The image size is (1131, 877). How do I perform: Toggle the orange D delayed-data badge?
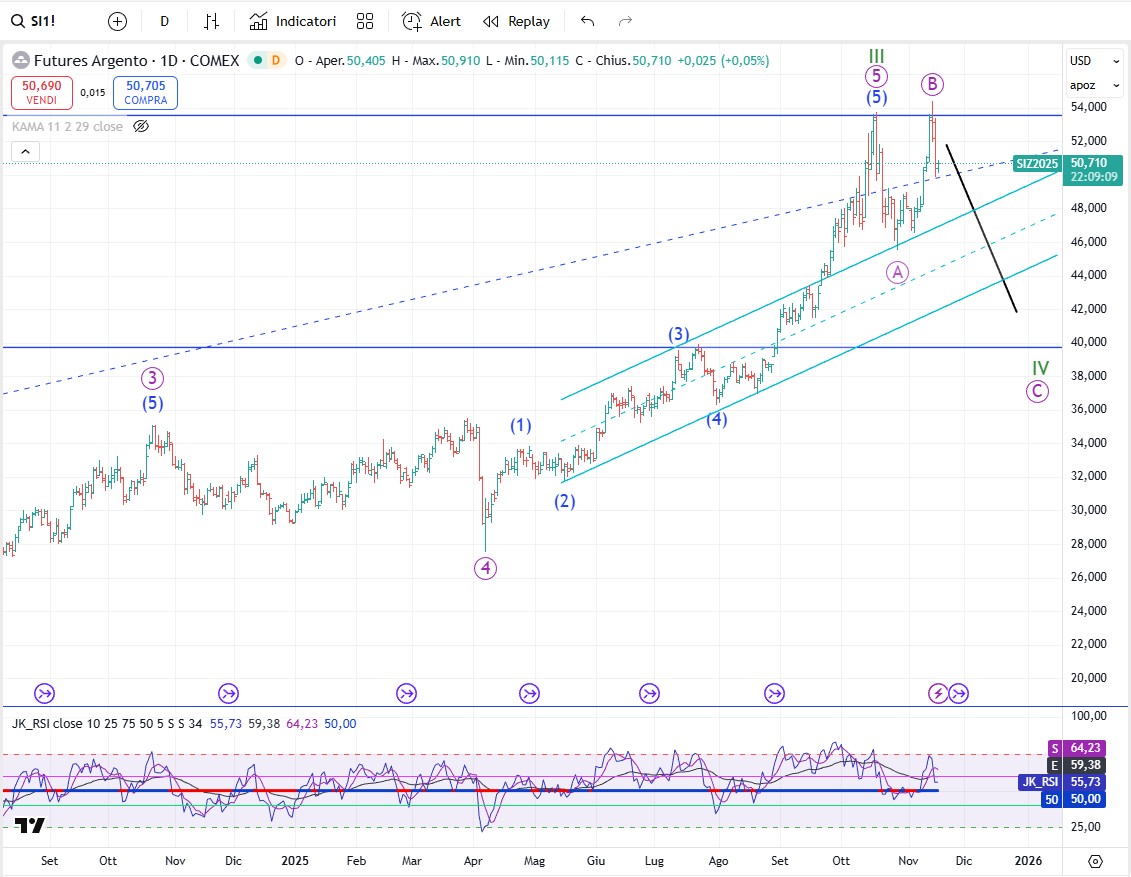(x=275, y=60)
